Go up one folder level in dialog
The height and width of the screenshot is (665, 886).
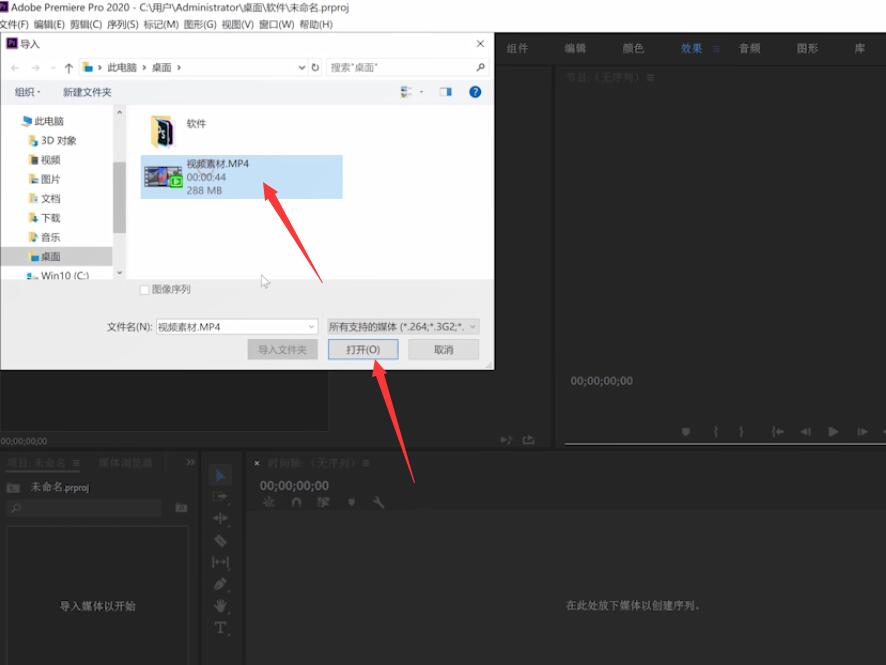[x=69, y=68]
